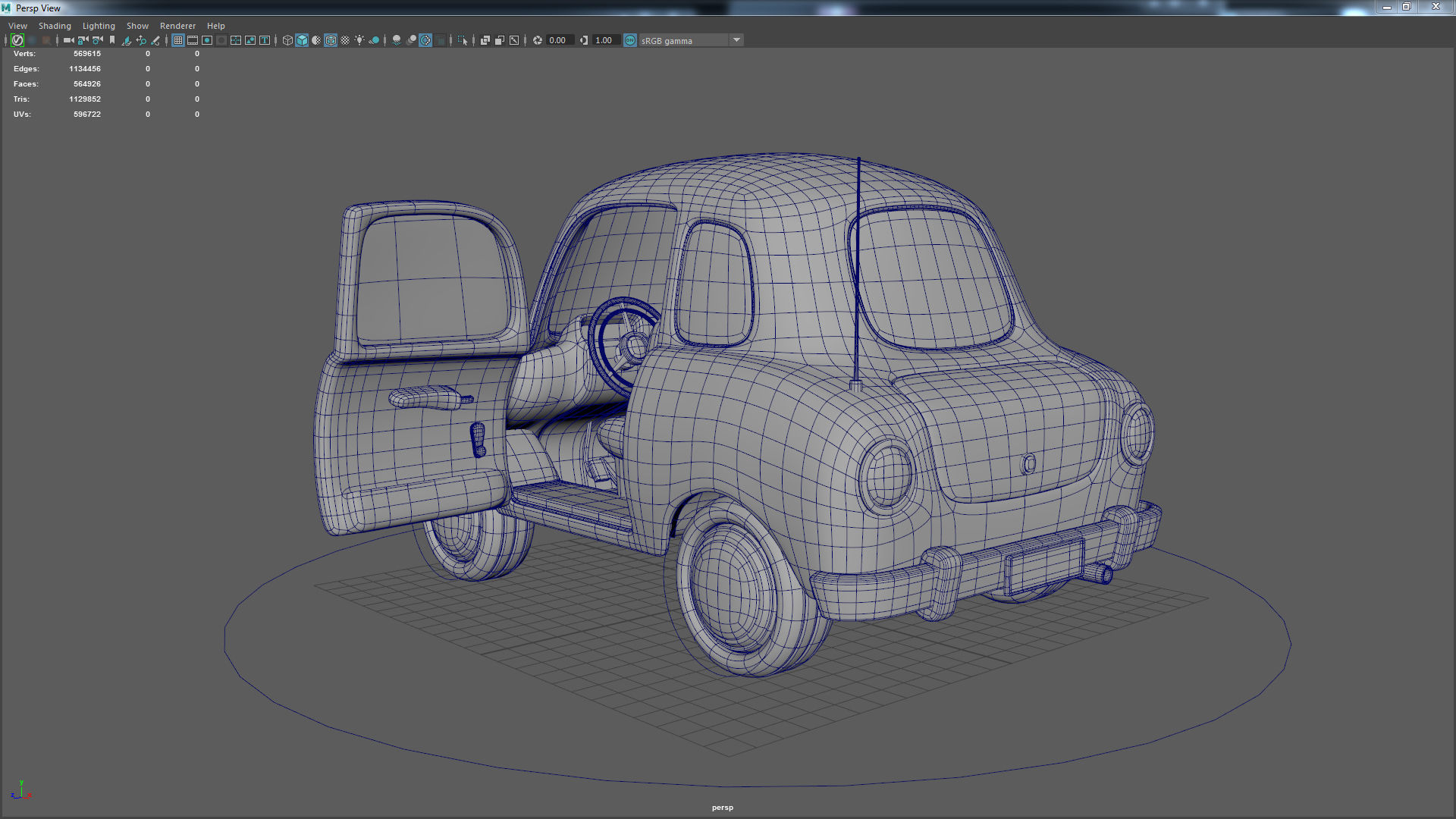Open the Shading menu
The image size is (1456, 819).
click(x=55, y=25)
